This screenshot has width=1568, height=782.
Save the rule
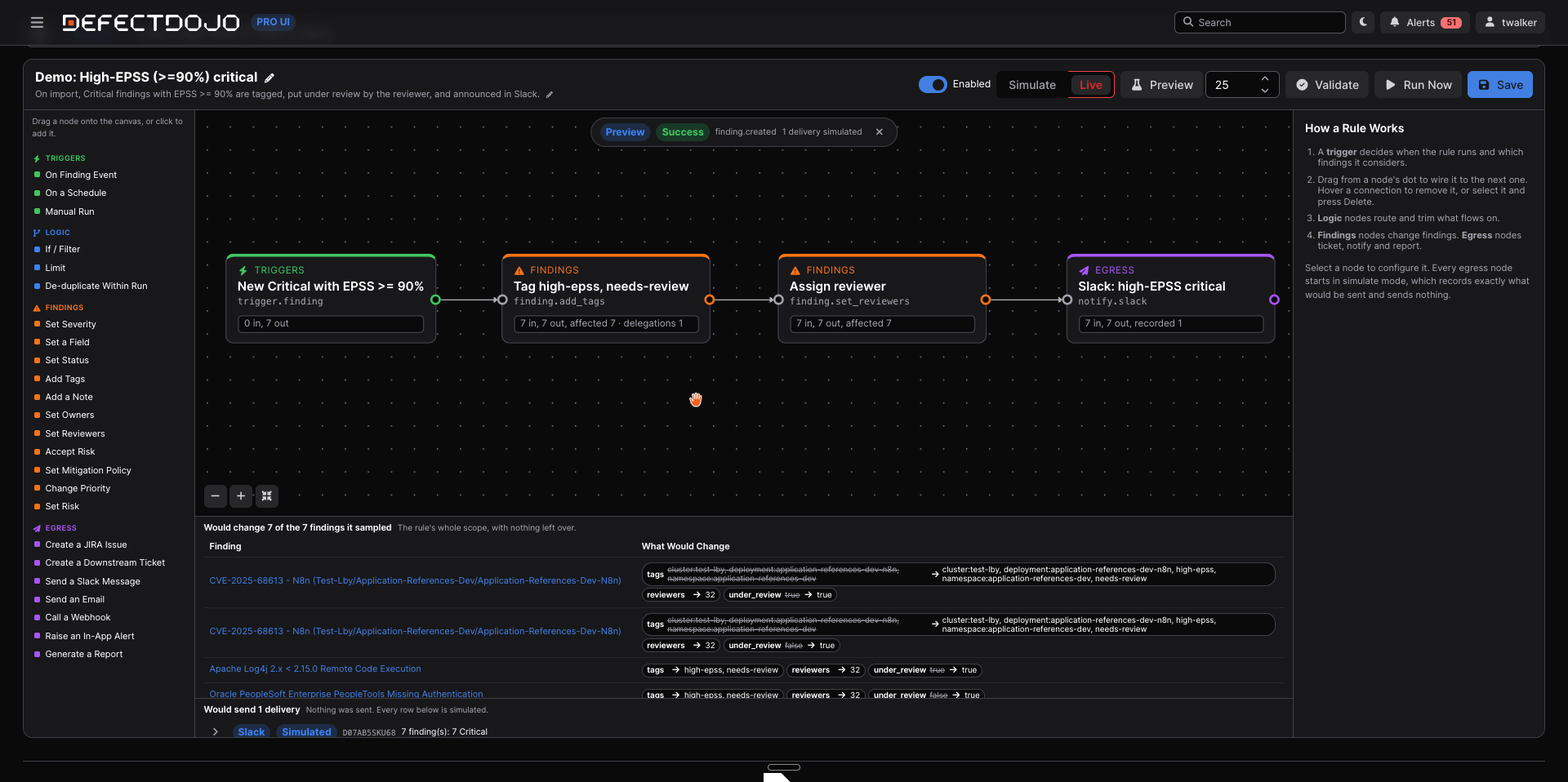click(1500, 85)
